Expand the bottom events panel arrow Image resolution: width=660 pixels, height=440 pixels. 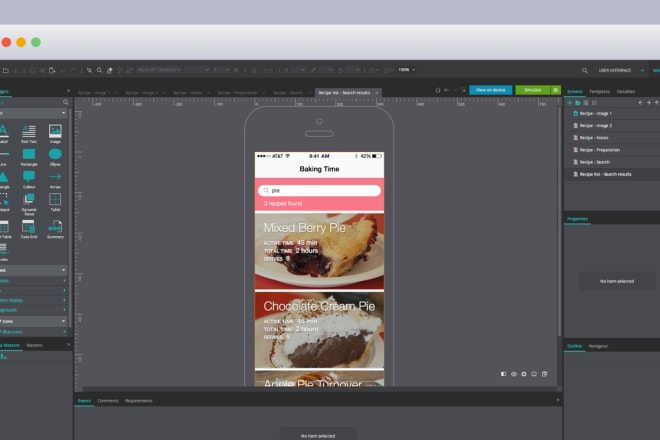[x=558, y=400]
